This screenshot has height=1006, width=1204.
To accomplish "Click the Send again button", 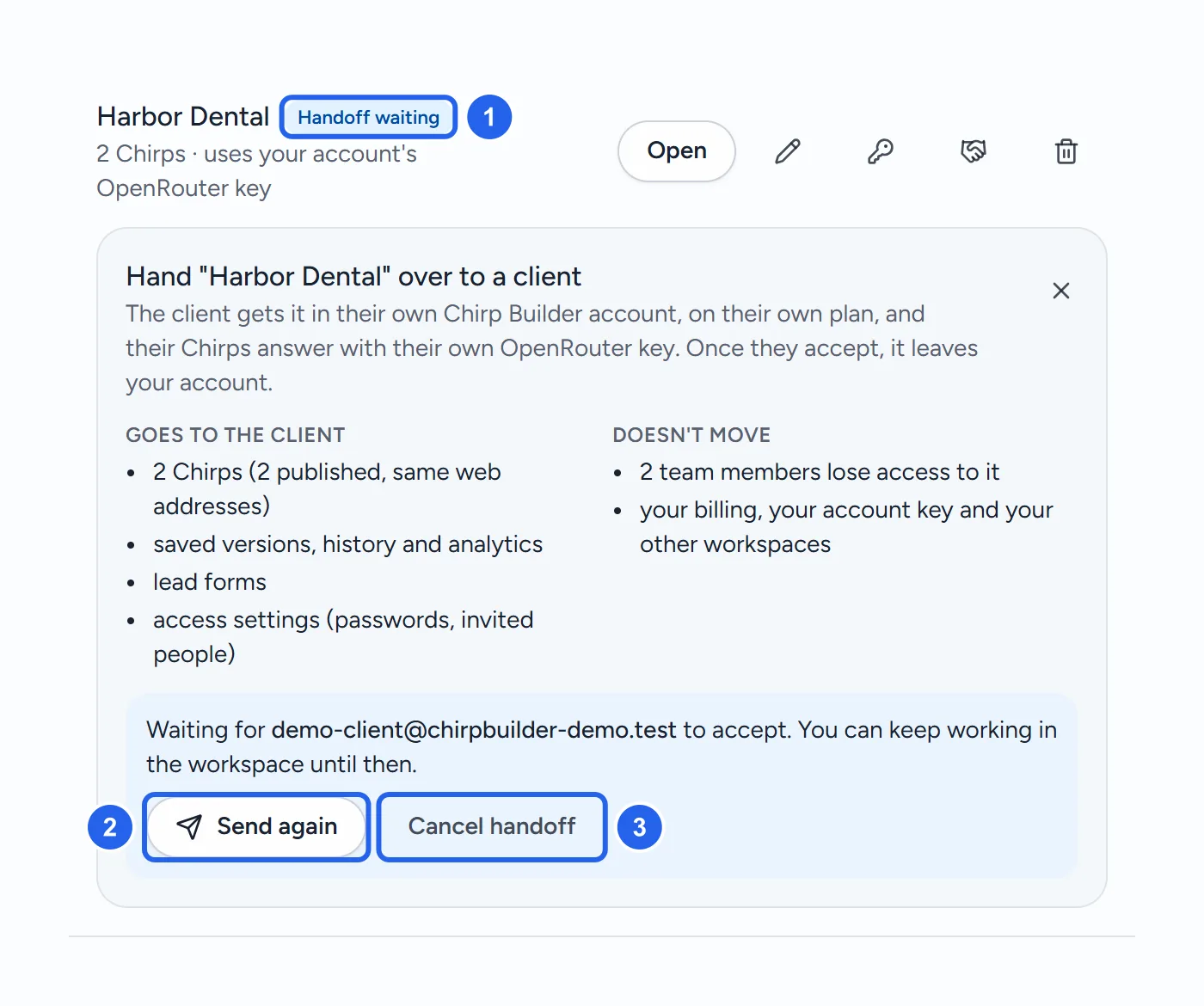I will (256, 826).
